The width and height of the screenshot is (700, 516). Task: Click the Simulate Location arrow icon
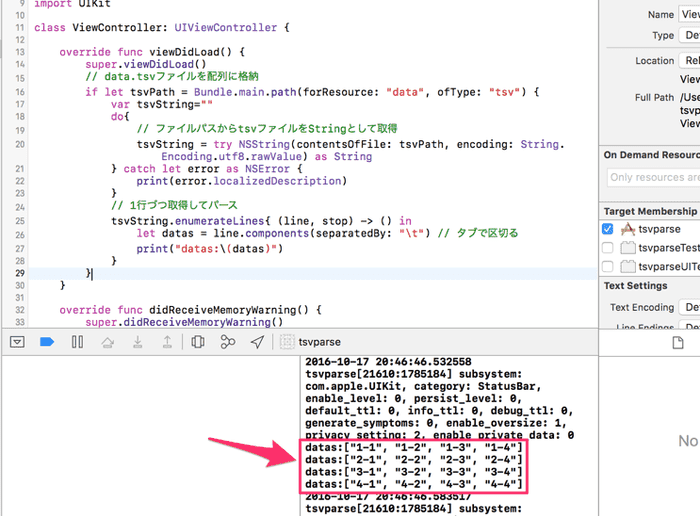click(x=258, y=342)
